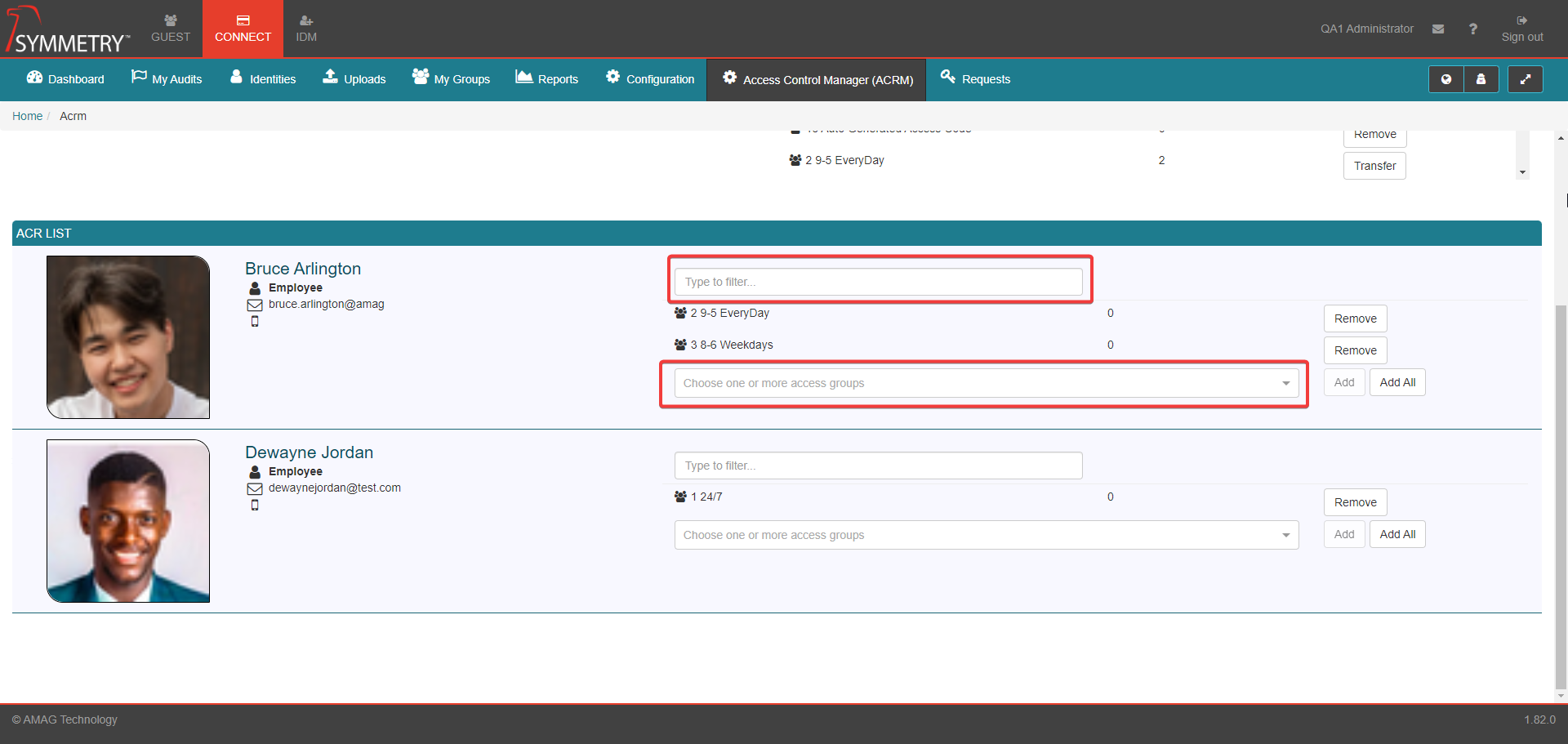
Task: Click the globe icon button in toolbar
Action: 1445,79
